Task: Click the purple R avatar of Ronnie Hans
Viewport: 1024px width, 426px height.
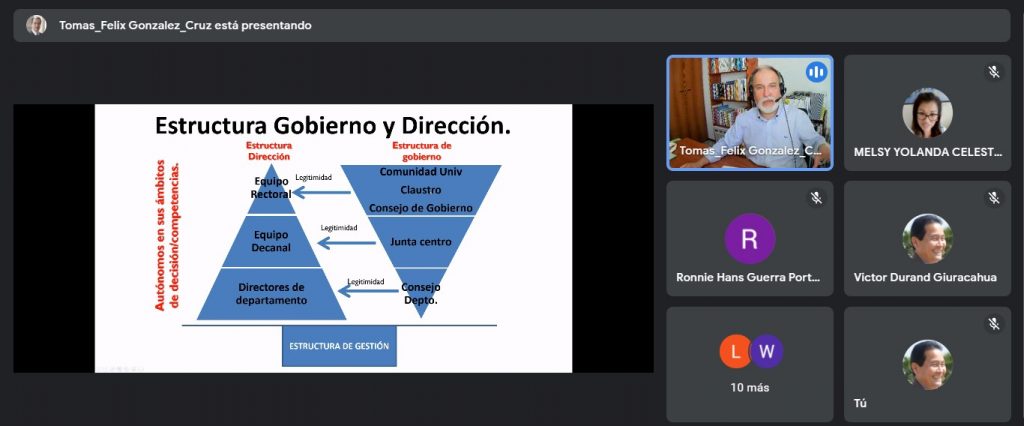Action: tap(750, 238)
